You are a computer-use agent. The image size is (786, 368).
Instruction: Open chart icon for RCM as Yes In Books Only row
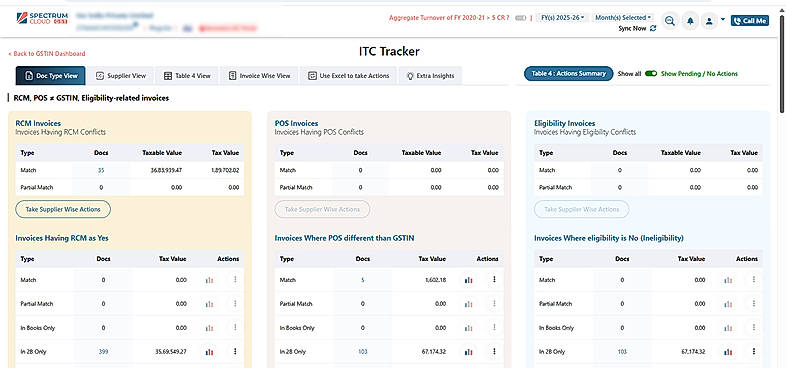pos(210,328)
